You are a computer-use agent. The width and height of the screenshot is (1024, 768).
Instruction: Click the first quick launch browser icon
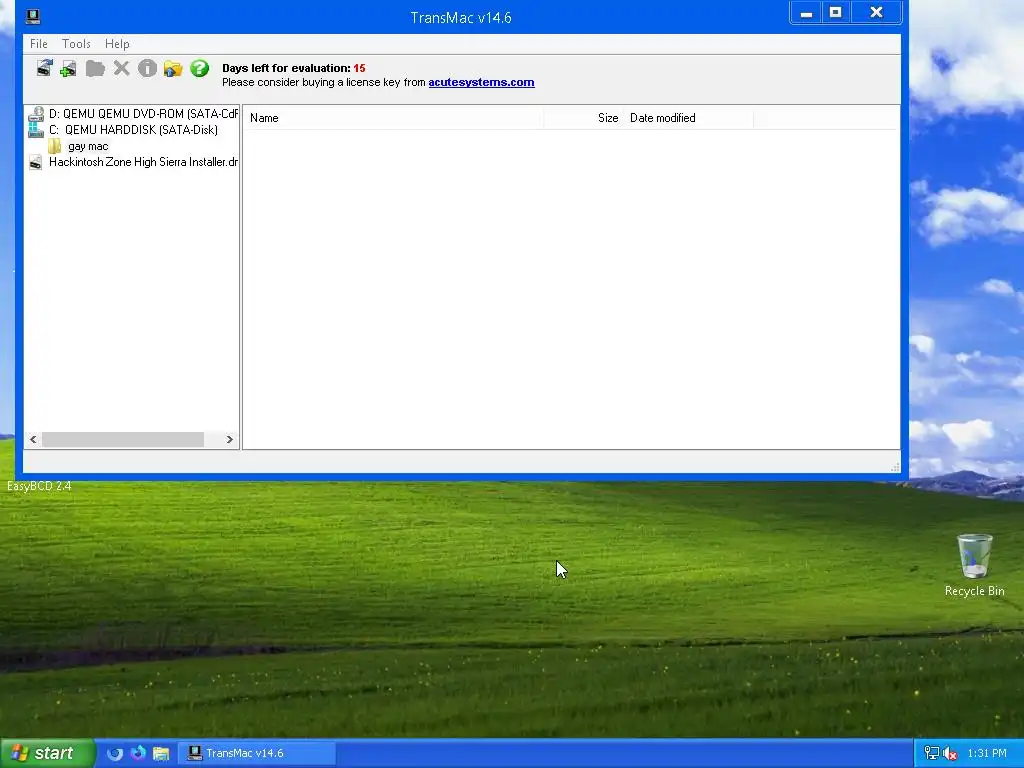(115, 754)
